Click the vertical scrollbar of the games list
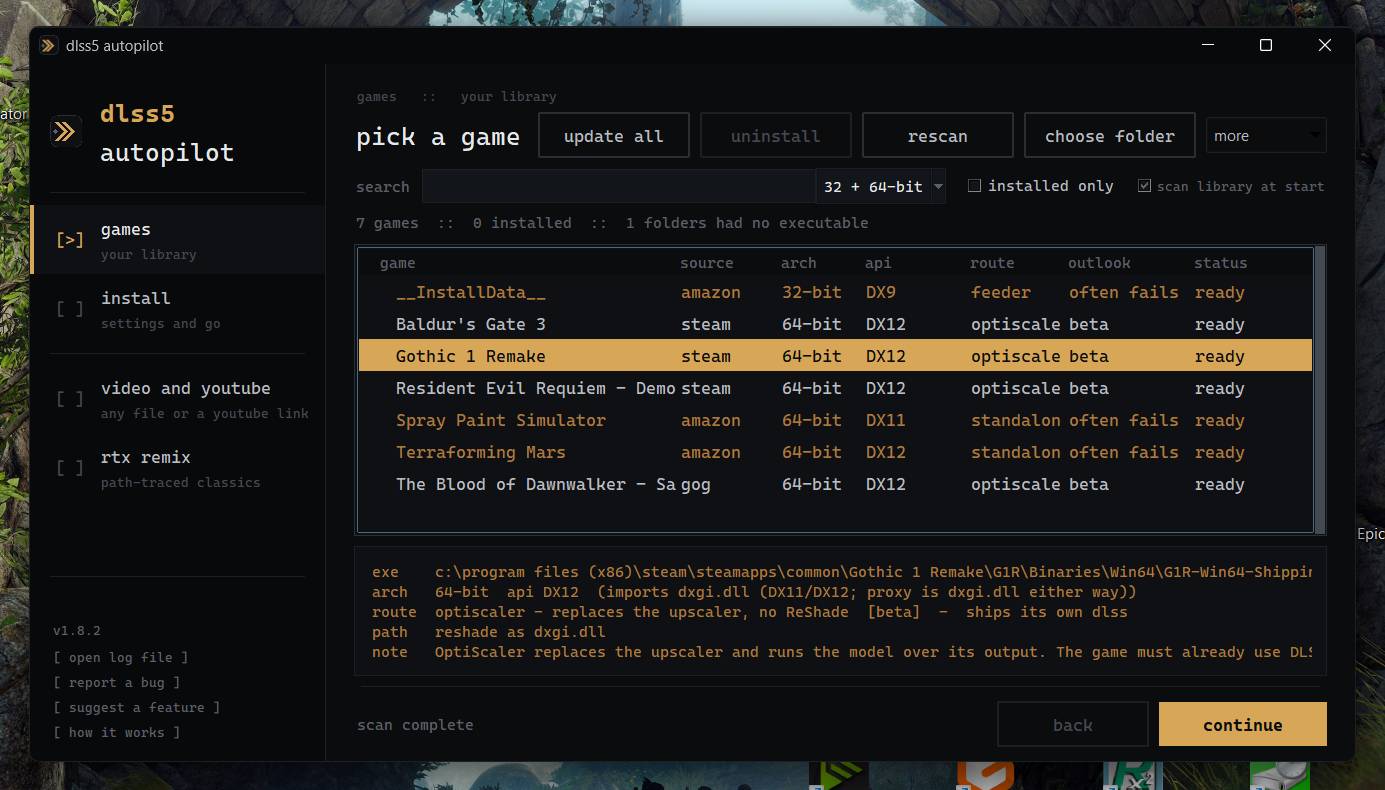This screenshot has width=1385, height=790. coord(1320,390)
